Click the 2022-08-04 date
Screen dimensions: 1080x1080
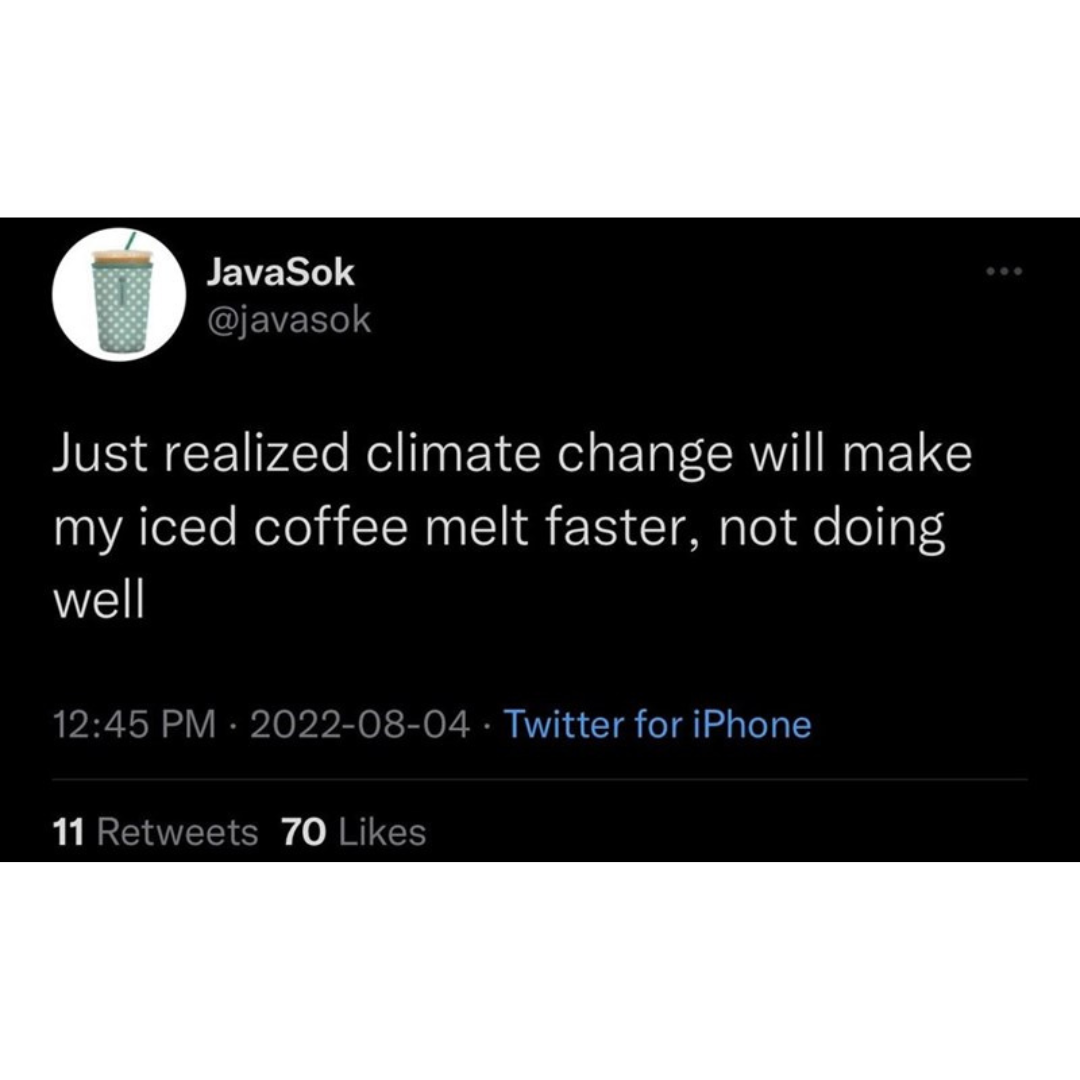point(361,724)
